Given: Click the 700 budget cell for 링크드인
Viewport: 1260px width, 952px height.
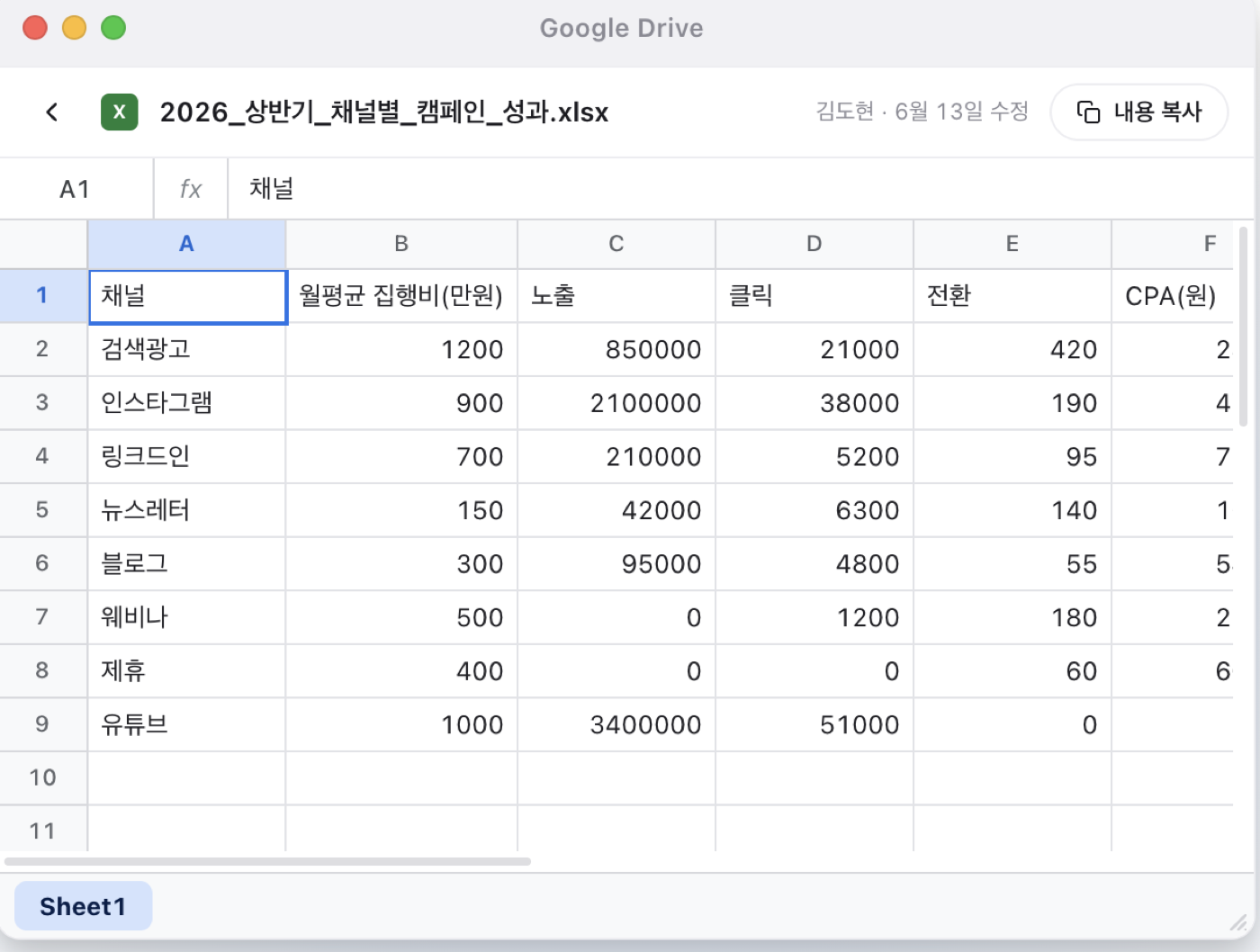Looking at the screenshot, I should 401,456.
